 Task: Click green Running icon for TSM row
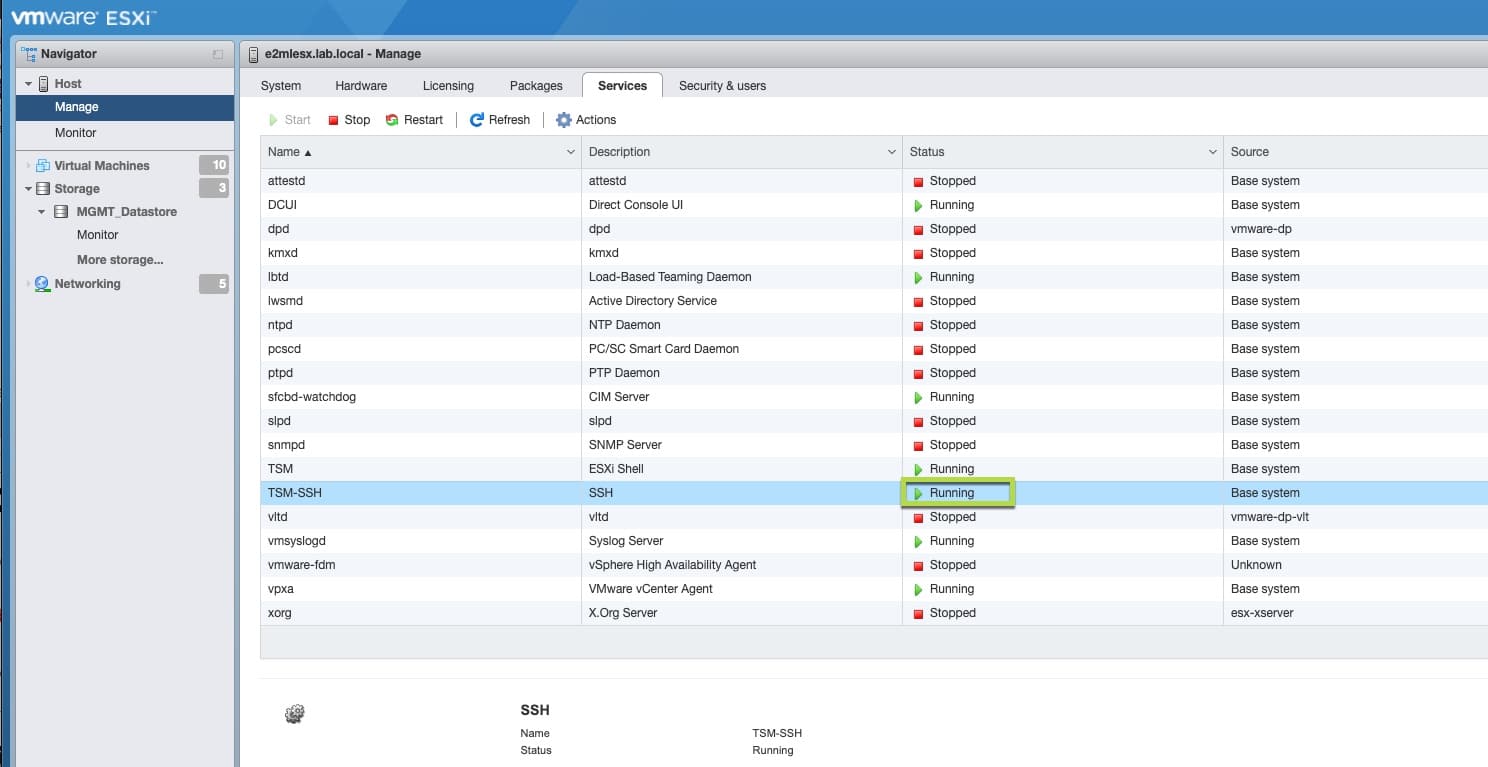(x=918, y=469)
